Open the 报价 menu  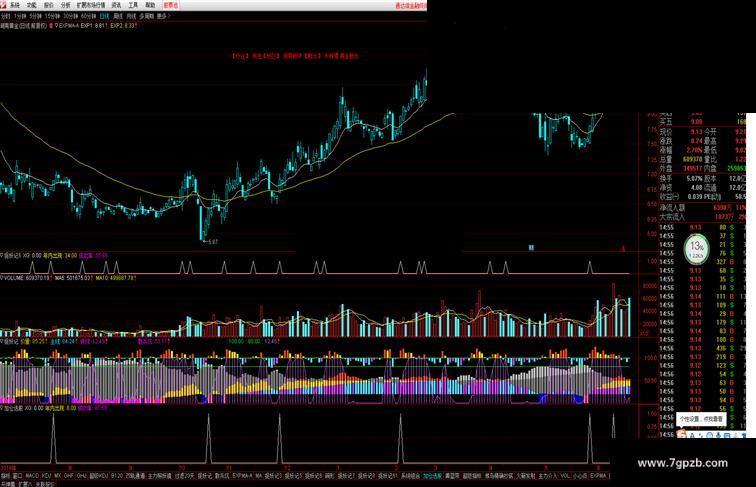click(x=48, y=5)
